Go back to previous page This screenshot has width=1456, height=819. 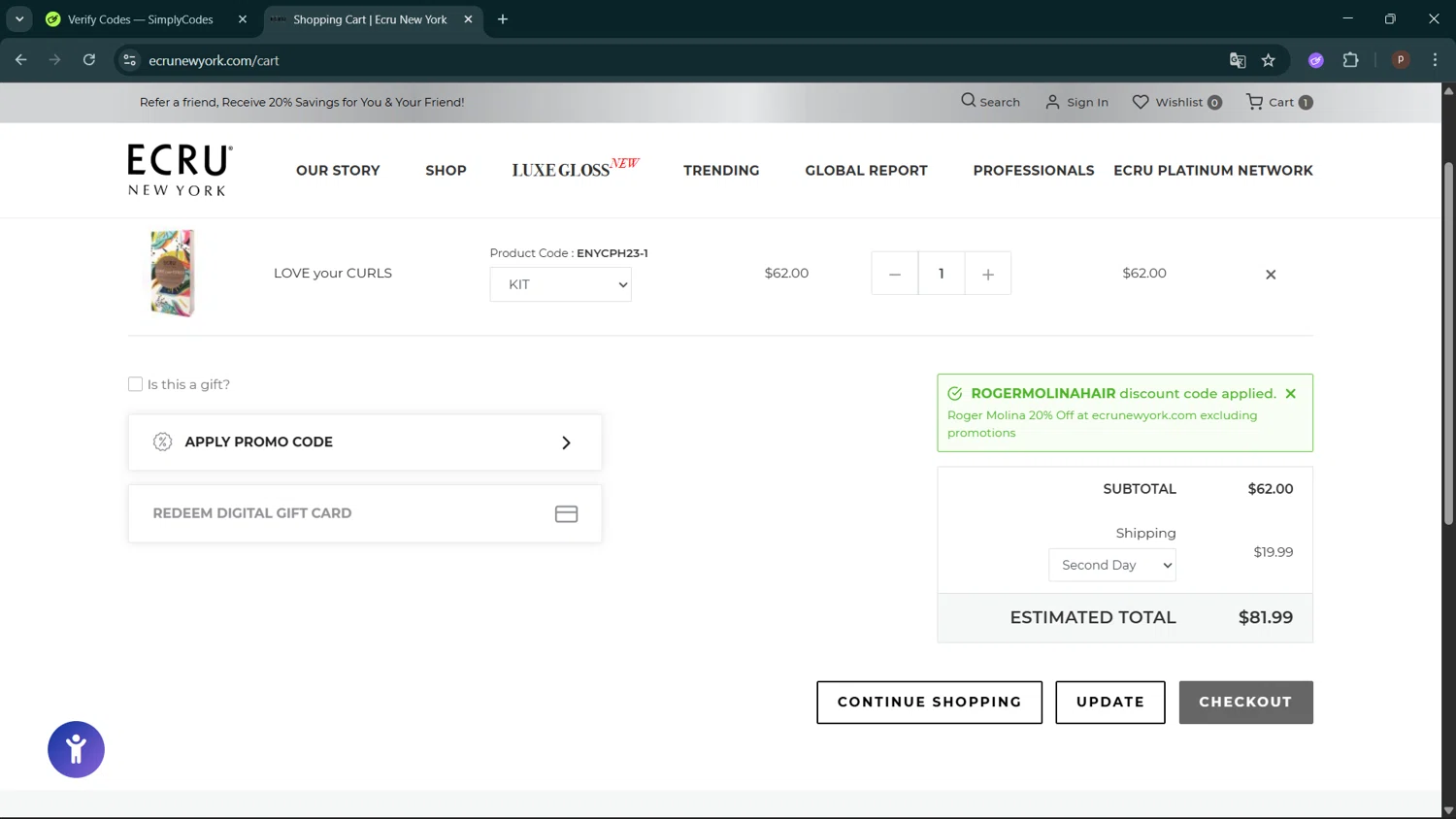point(21,60)
